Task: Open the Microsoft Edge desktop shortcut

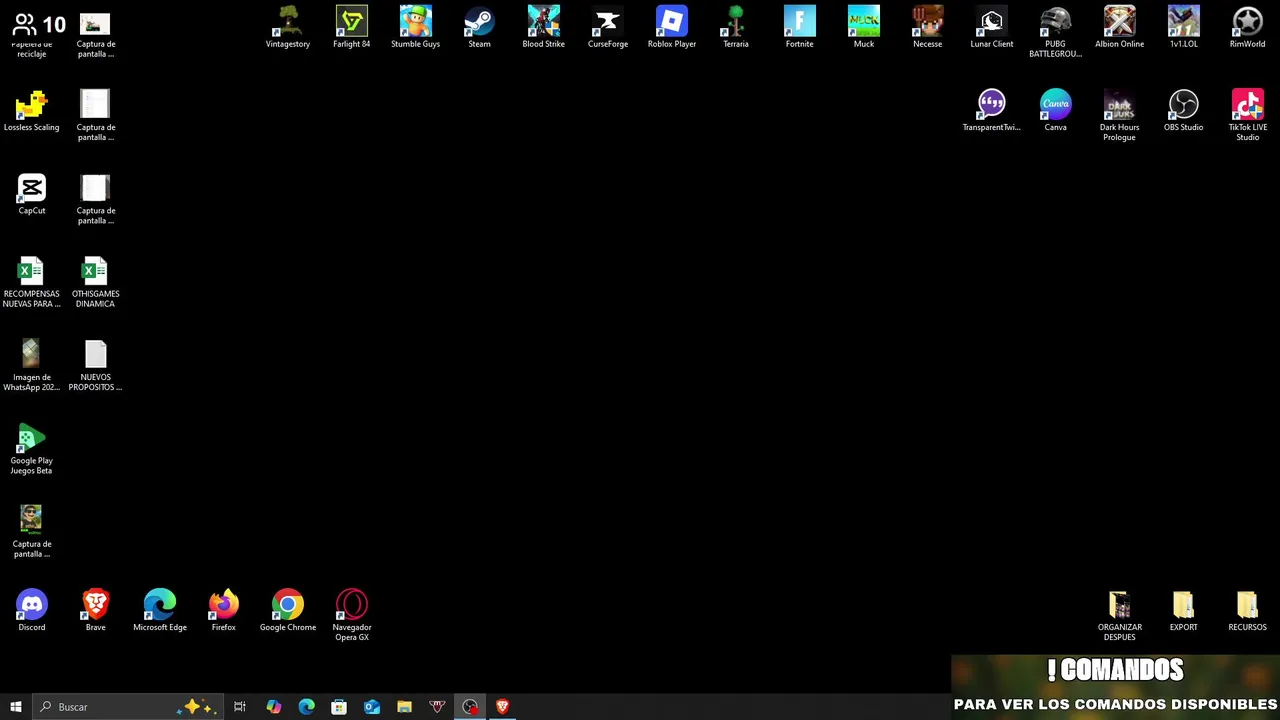Action: (x=160, y=610)
